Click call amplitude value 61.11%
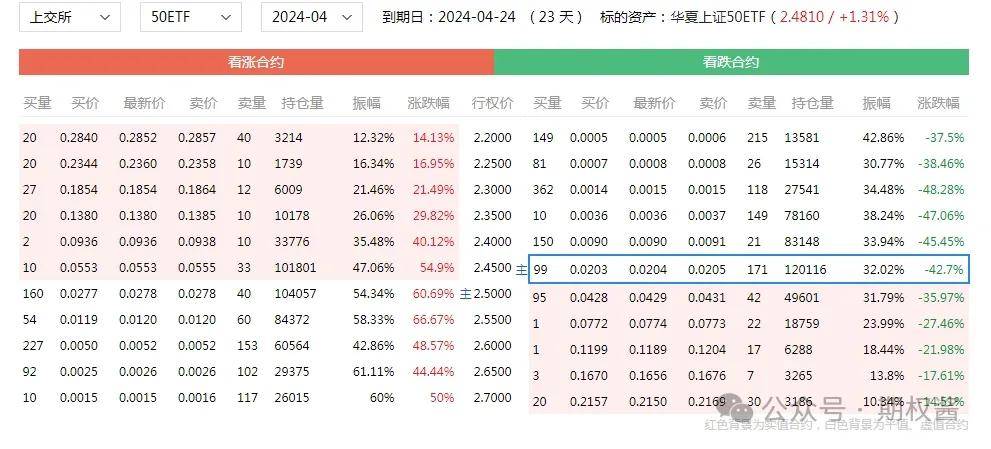The height and width of the screenshot is (449, 991). coord(374,372)
